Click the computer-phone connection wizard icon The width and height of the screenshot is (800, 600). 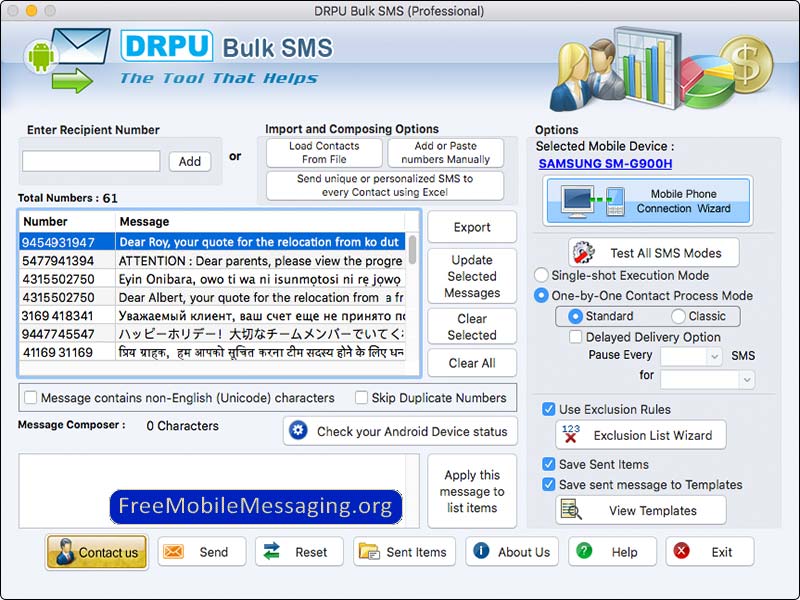592,201
